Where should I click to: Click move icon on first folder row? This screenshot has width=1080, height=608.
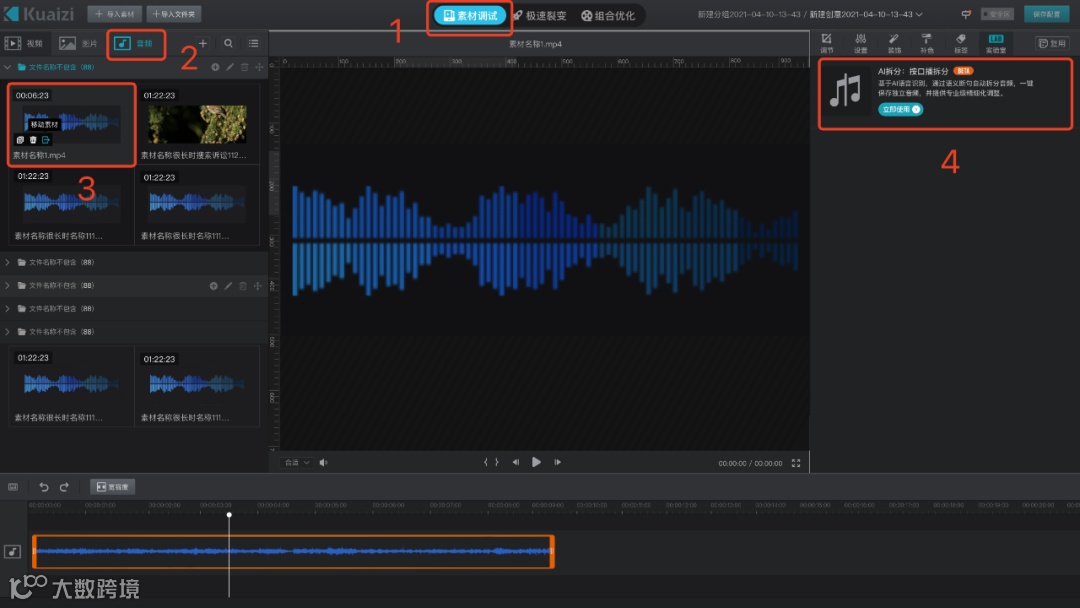coord(259,67)
